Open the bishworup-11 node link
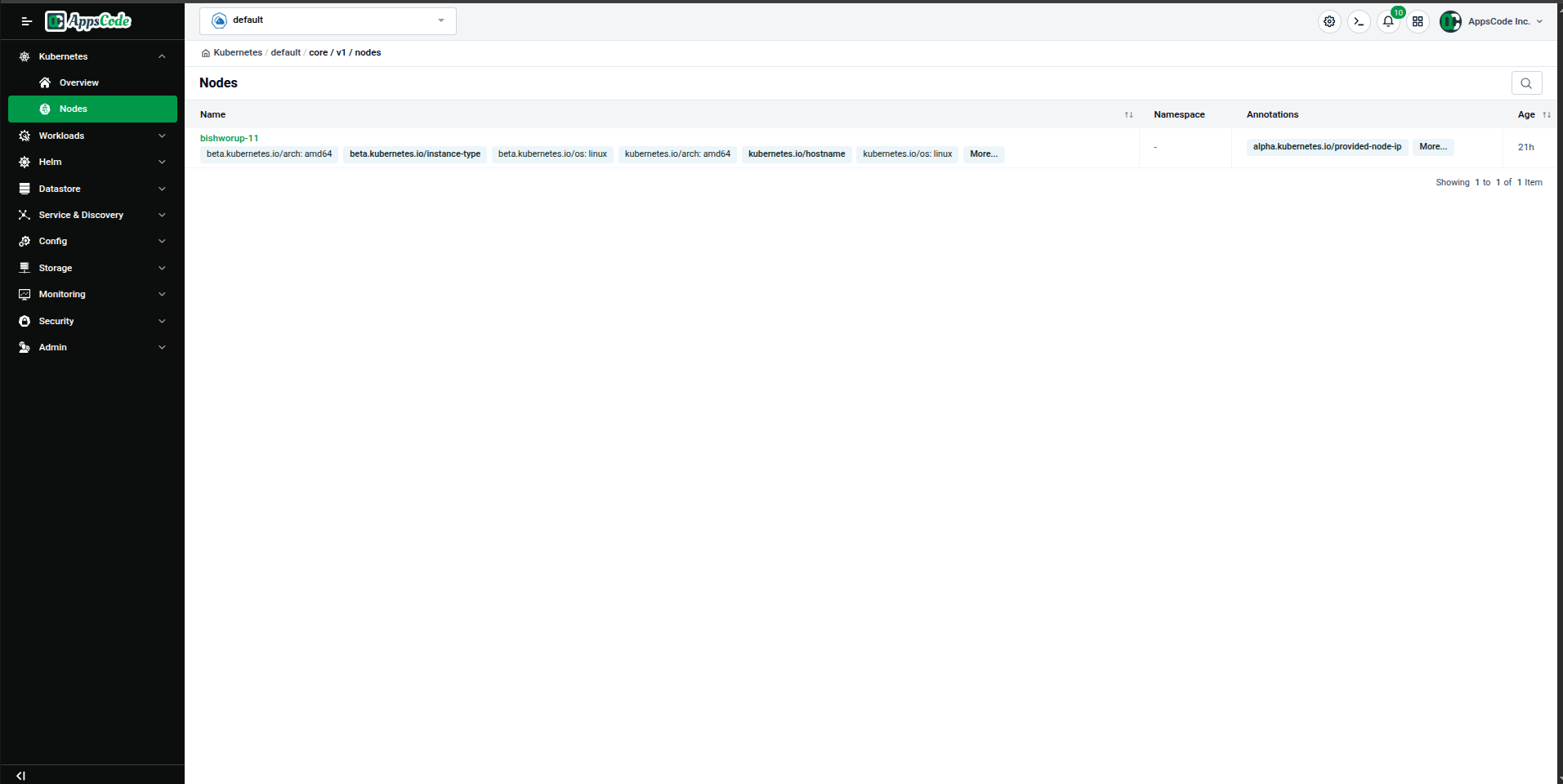The width and height of the screenshot is (1563, 784). point(229,138)
